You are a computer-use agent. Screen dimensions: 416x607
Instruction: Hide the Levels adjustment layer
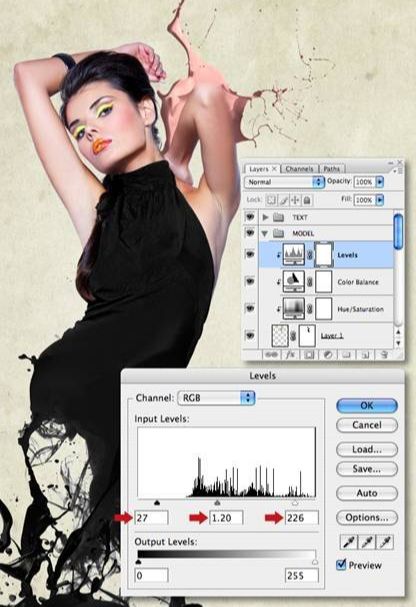click(250, 254)
